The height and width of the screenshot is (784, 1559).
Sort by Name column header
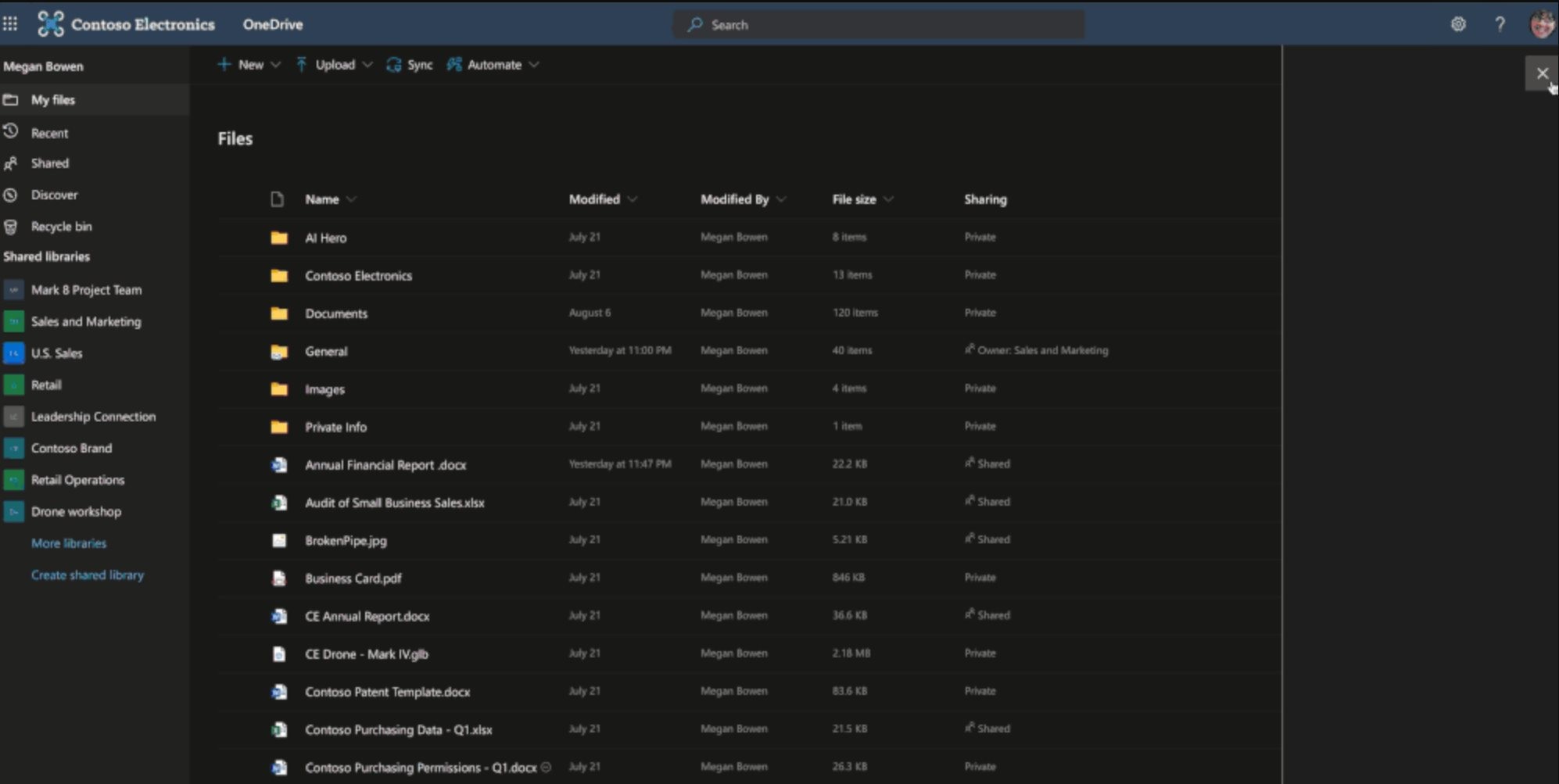(x=321, y=199)
